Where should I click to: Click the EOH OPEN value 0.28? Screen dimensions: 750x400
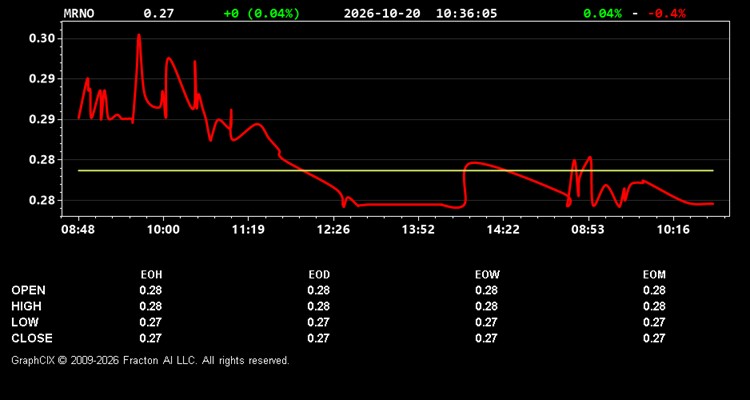[151, 290]
